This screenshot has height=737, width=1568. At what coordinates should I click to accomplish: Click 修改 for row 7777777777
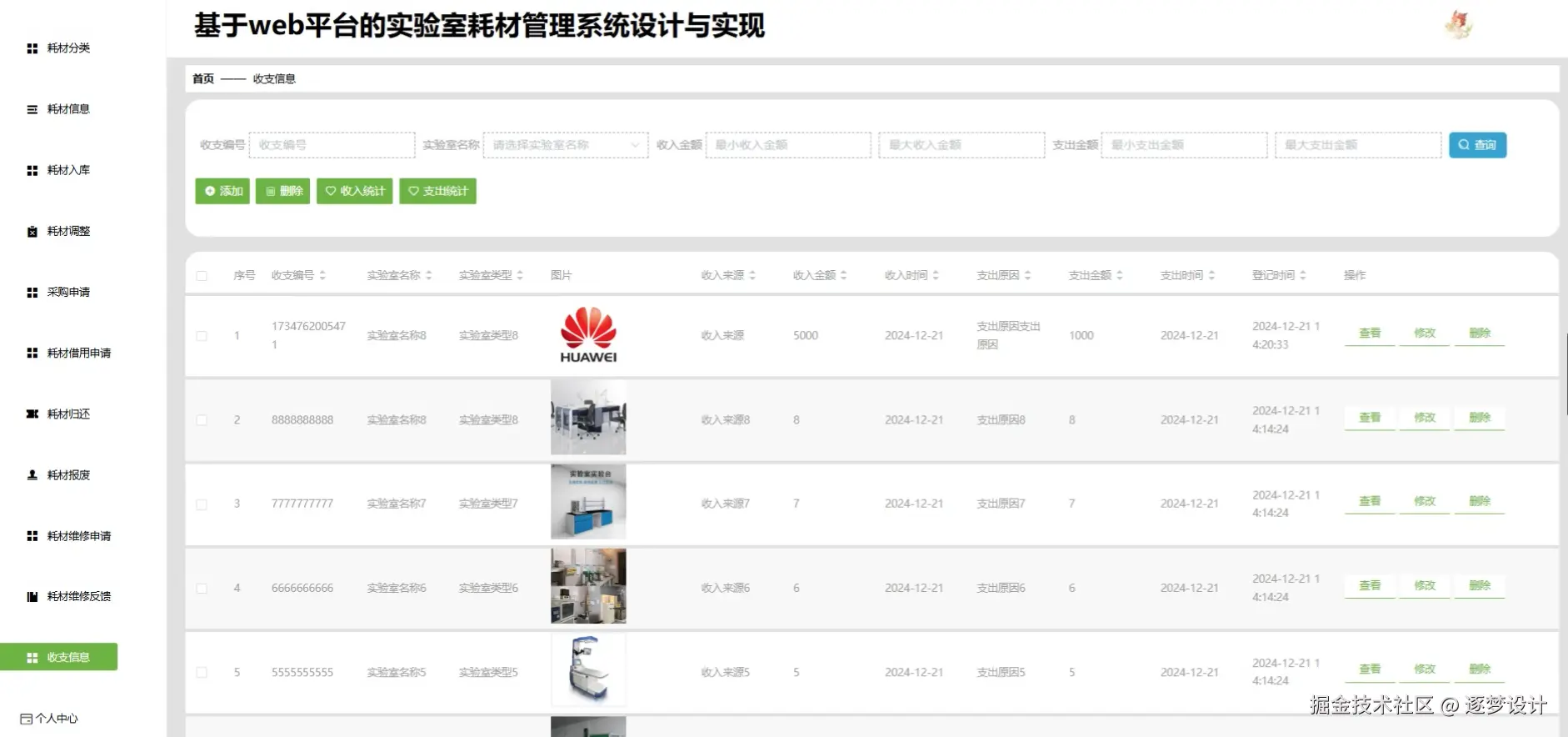(x=1425, y=502)
